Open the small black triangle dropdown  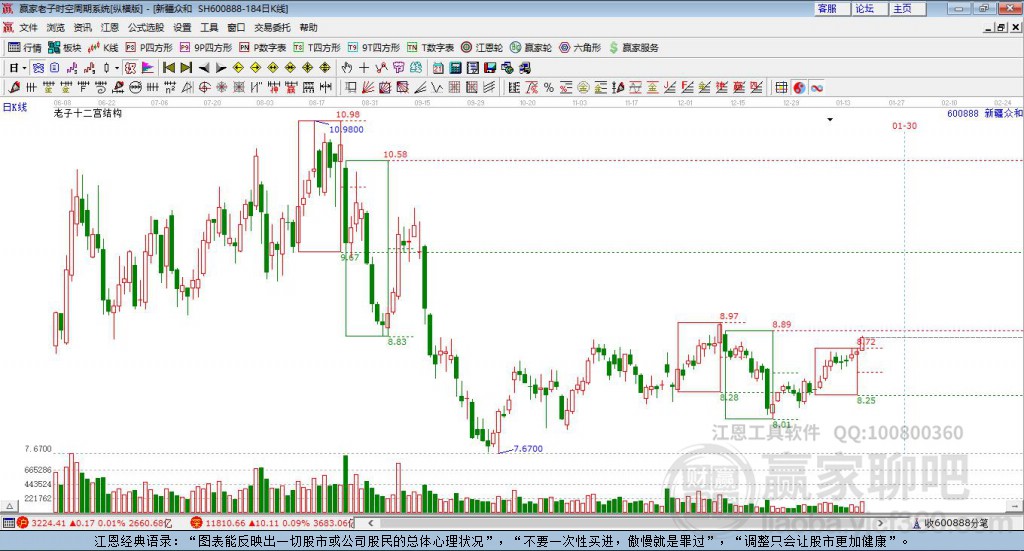pyautogui.click(x=830, y=119)
